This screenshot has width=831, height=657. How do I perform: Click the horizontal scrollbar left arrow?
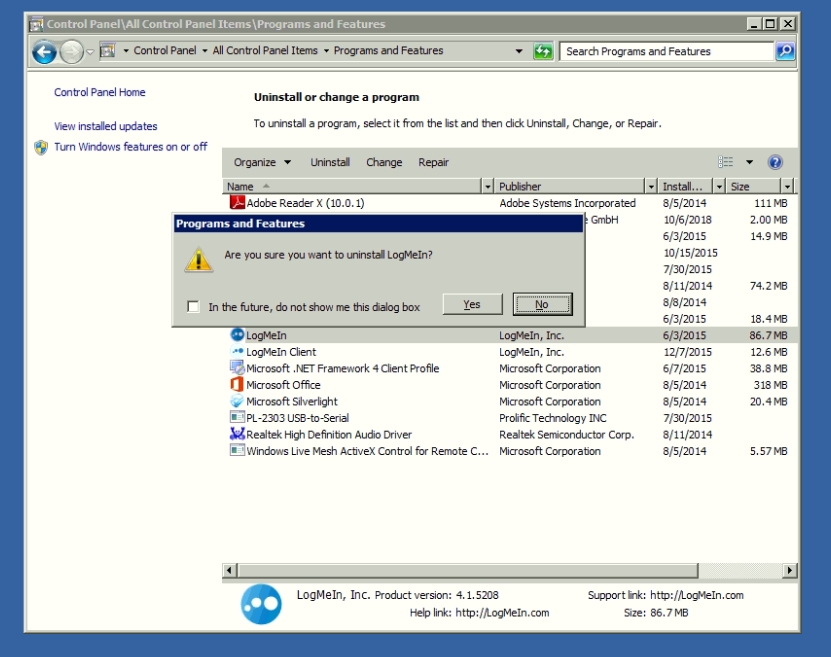[229, 570]
